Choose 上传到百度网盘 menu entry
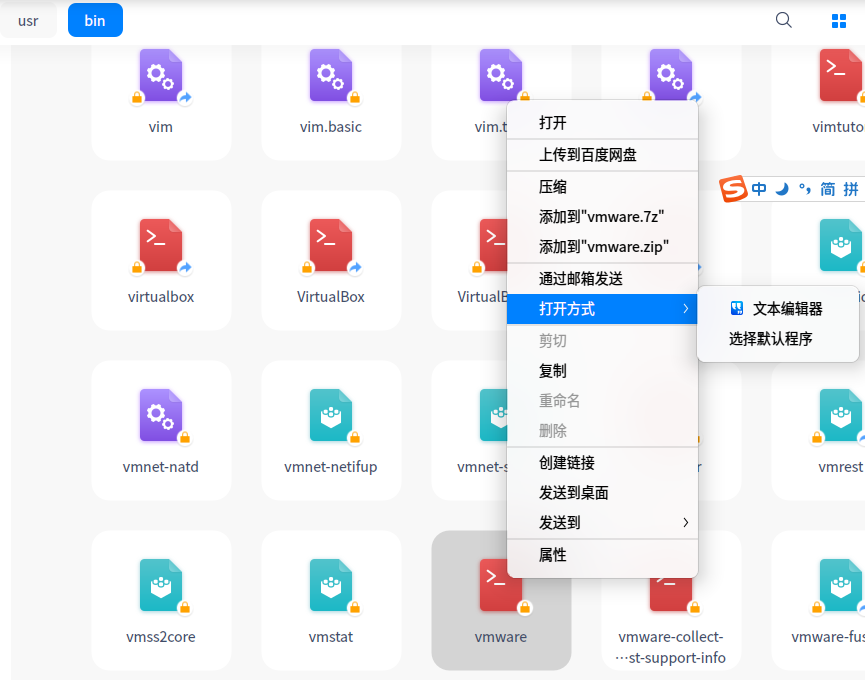This screenshot has width=865, height=680. [602, 155]
